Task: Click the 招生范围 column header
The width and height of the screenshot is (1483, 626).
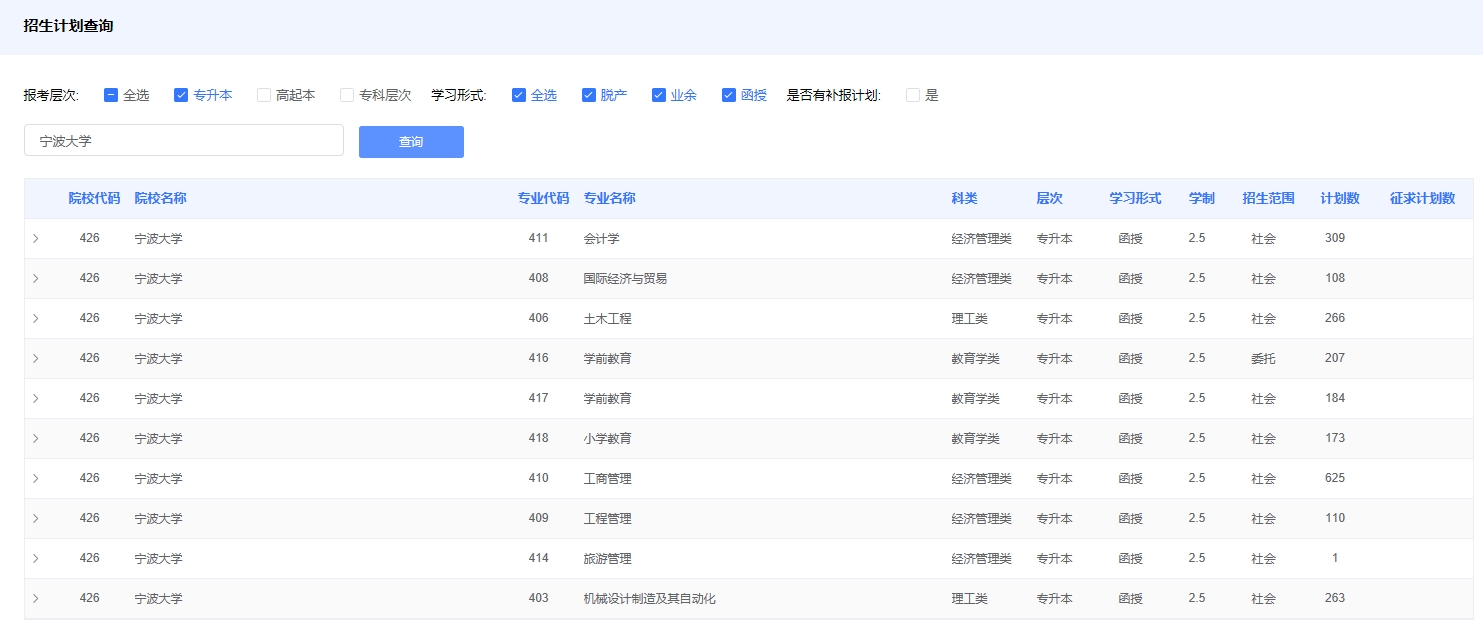Action: coord(1268,198)
